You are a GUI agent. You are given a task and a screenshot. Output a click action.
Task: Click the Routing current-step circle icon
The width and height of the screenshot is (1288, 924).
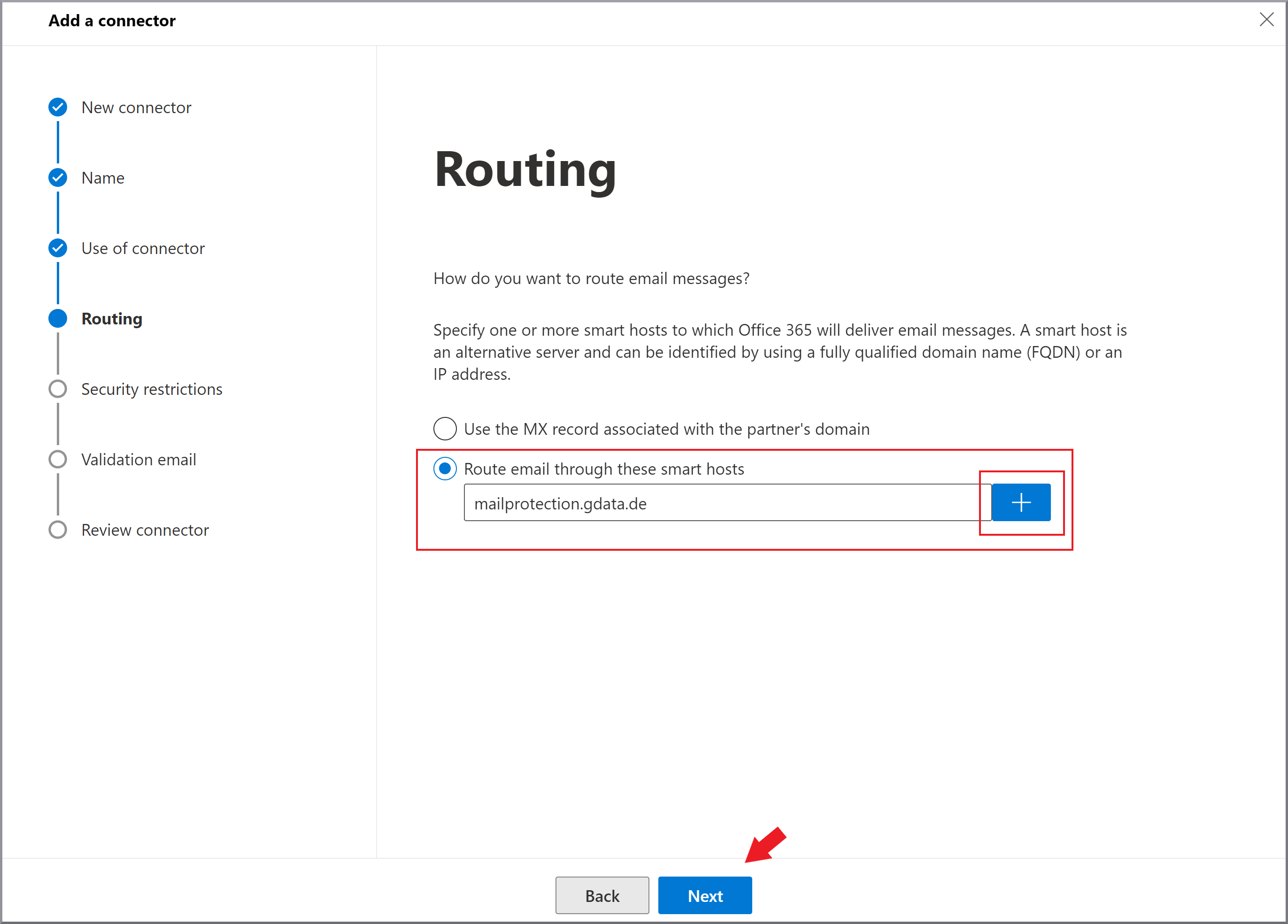click(57, 319)
